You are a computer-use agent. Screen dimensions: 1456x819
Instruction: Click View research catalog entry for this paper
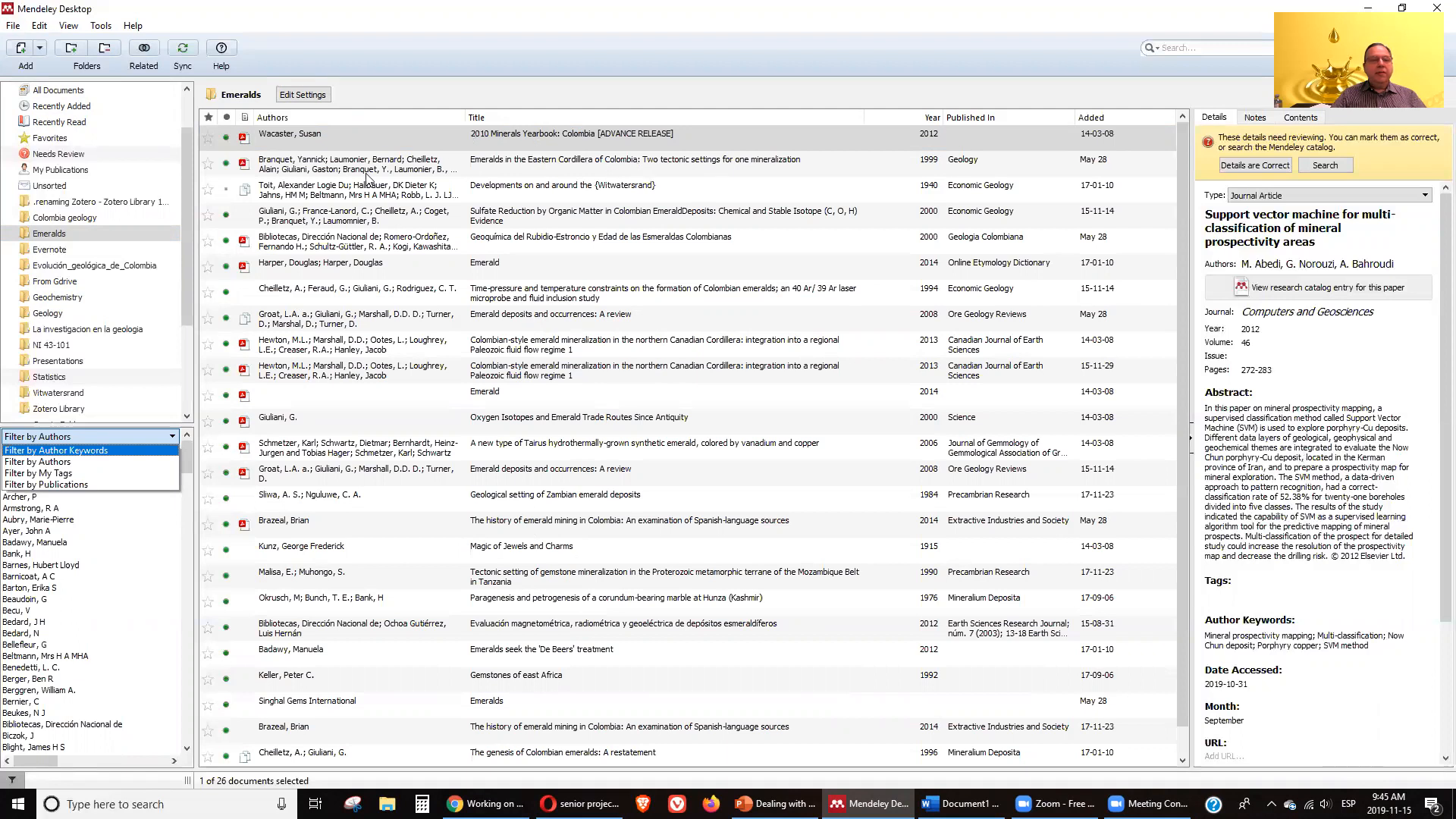(x=1319, y=287)
